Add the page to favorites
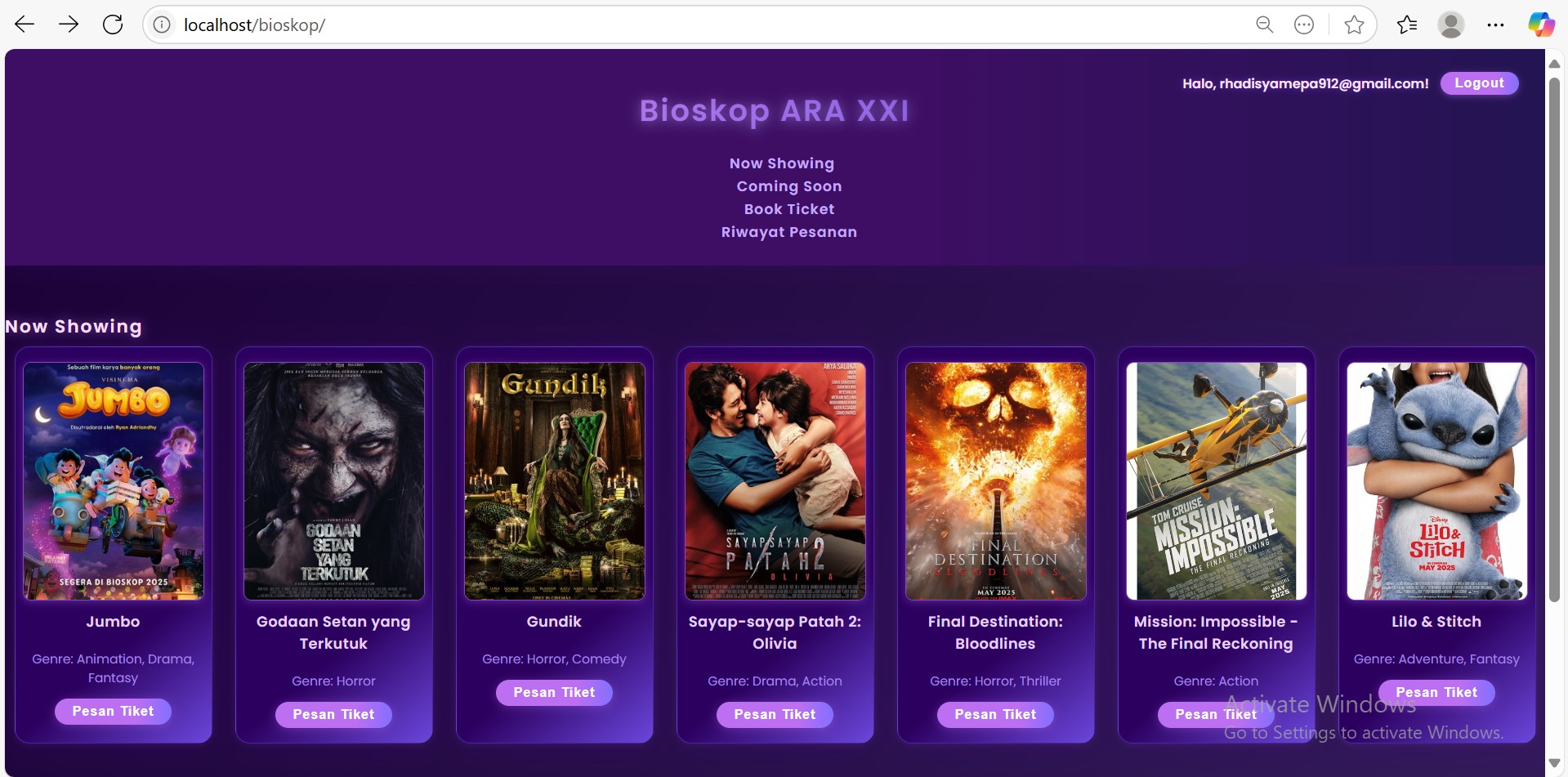 pos(1355,25)
